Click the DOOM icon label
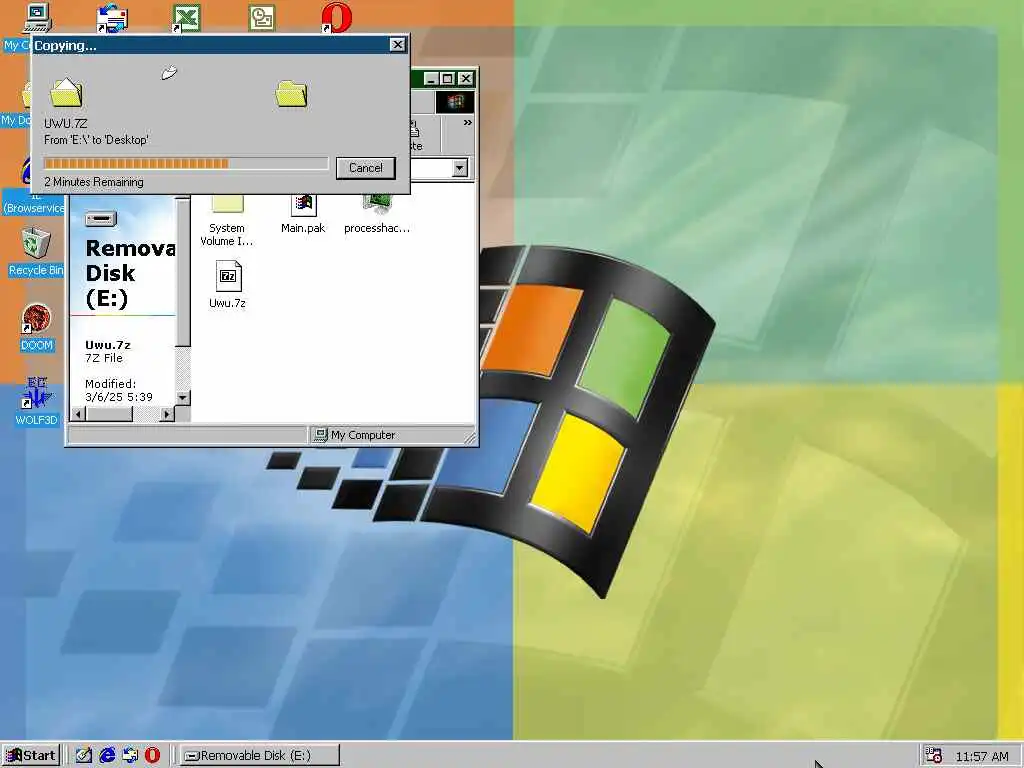The height and width of the screenshot is (768, 1024). click(37, 345)
